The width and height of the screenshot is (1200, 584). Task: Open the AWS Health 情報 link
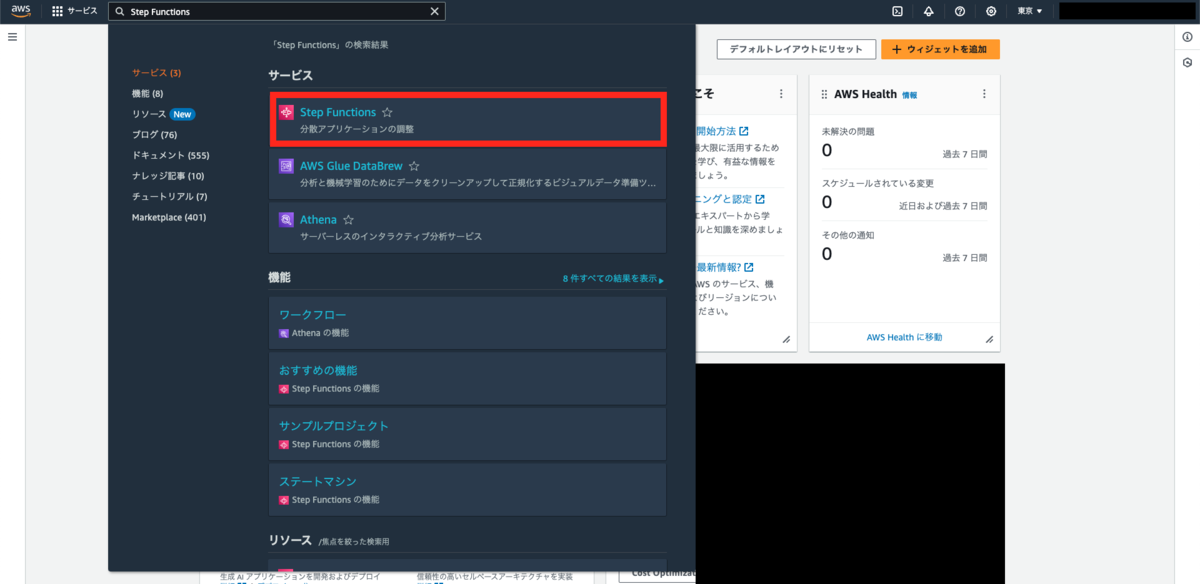909,95
